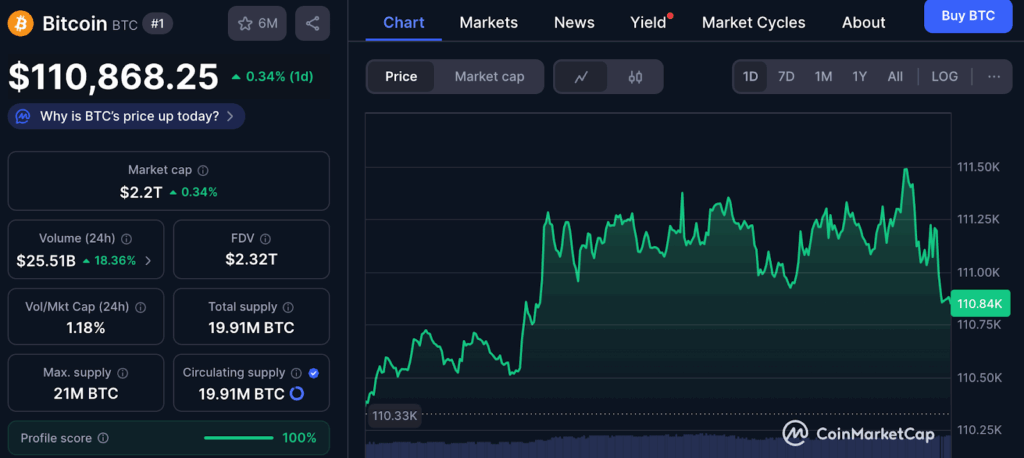Toggle chart to Market cap view
The height and width of the screenshot is (458, 1024).
pyautogui.click(x=489, y=77)
